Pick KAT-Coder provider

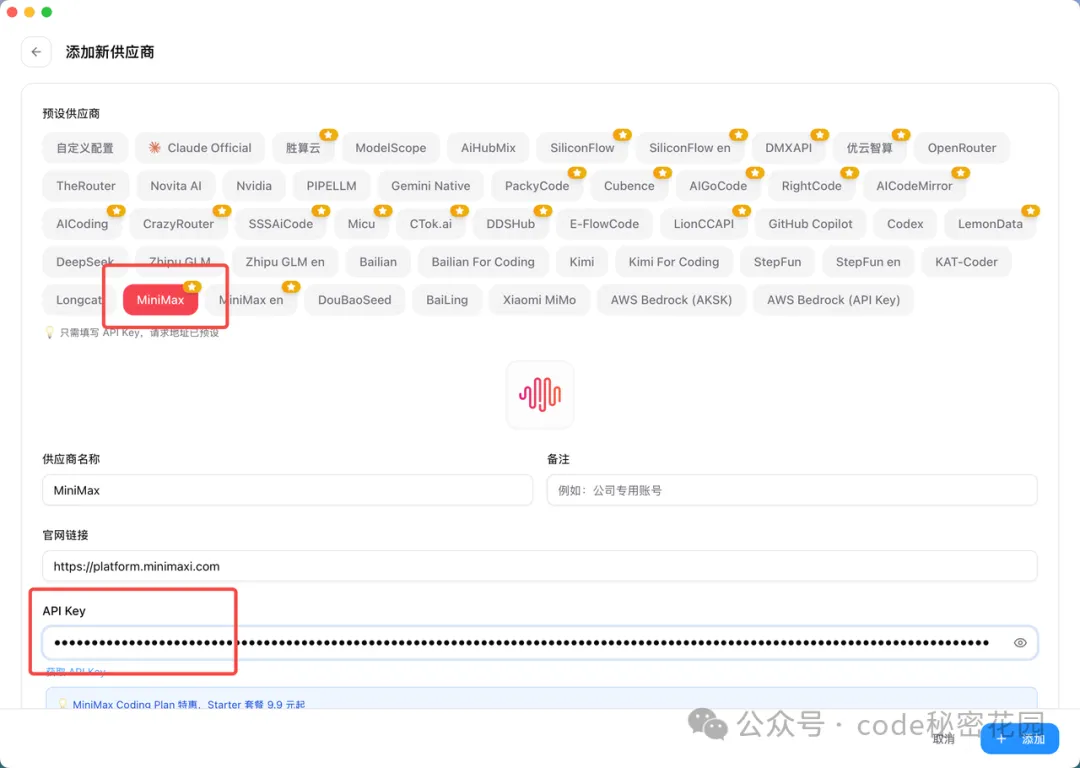pos(966,262)
